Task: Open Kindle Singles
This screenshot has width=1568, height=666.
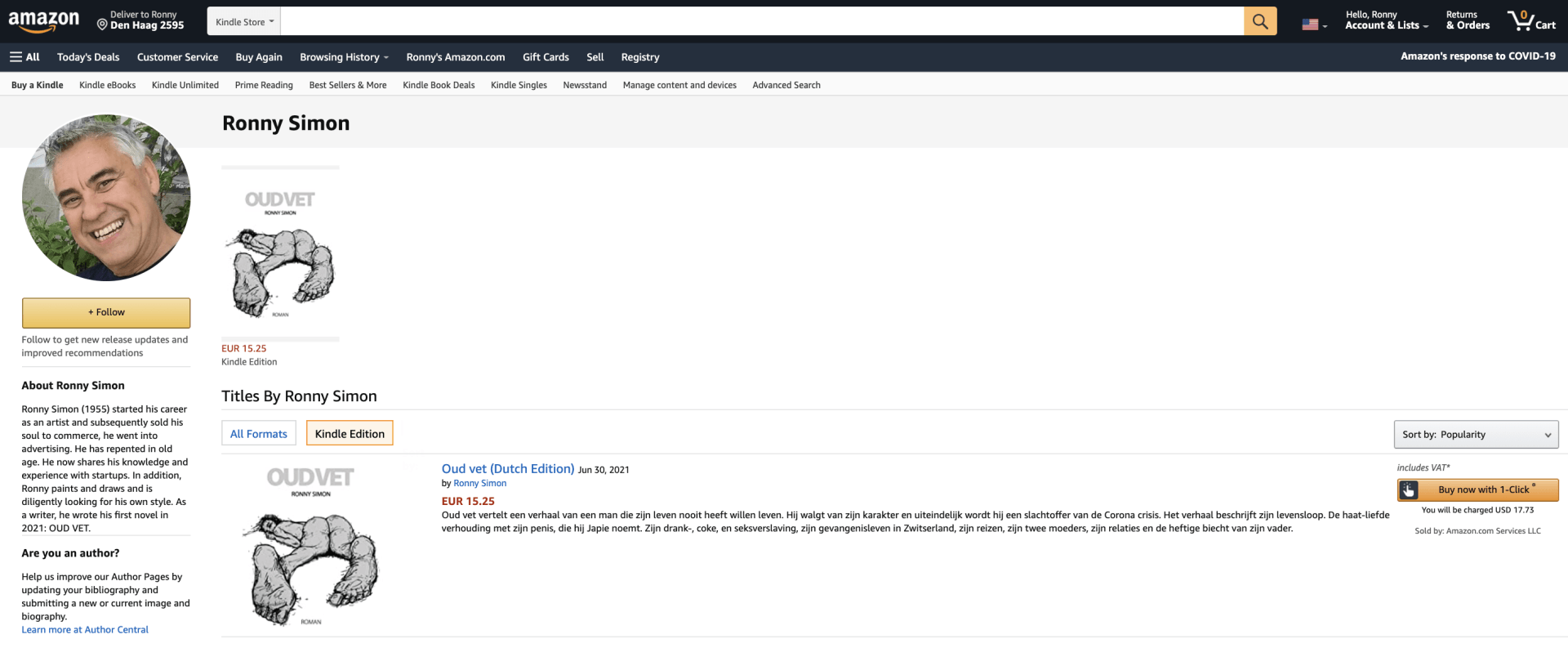Action: click(x=519, y=85)
